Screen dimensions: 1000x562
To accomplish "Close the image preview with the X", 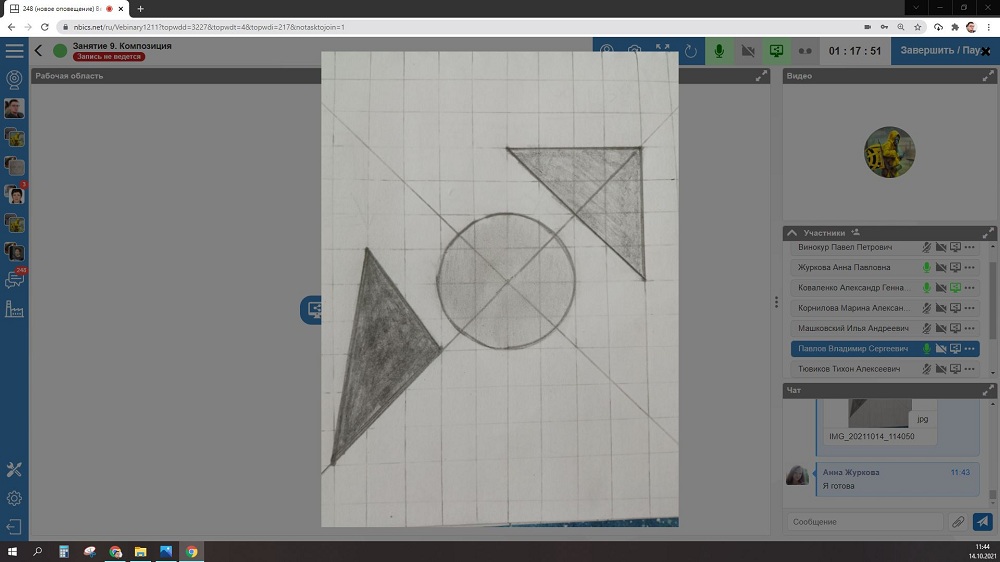I will 985,51.
